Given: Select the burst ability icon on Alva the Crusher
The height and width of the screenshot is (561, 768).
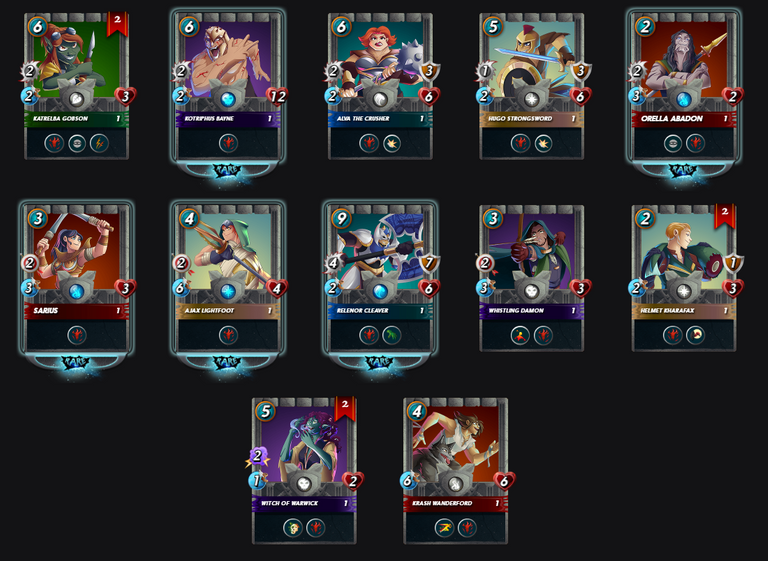Looking at the screenshot, I should coord(392,144).
